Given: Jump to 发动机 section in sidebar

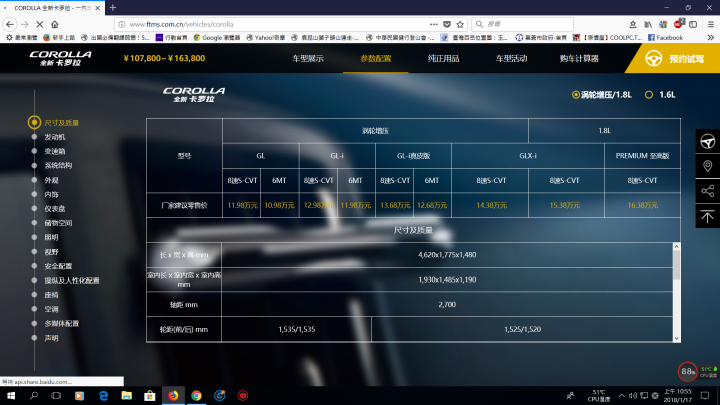Looking at the screenshot, I should point(55,137).
